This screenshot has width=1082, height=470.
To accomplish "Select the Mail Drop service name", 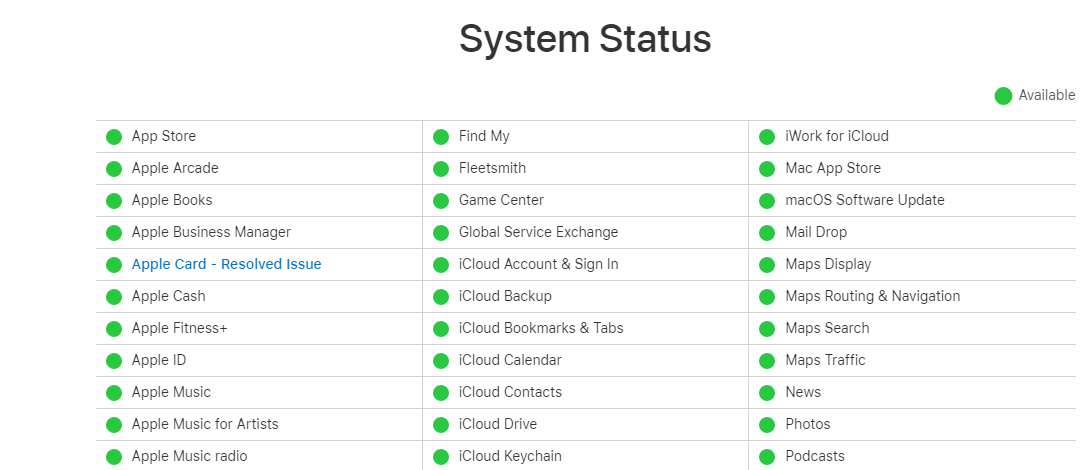I will coord(816,232).
